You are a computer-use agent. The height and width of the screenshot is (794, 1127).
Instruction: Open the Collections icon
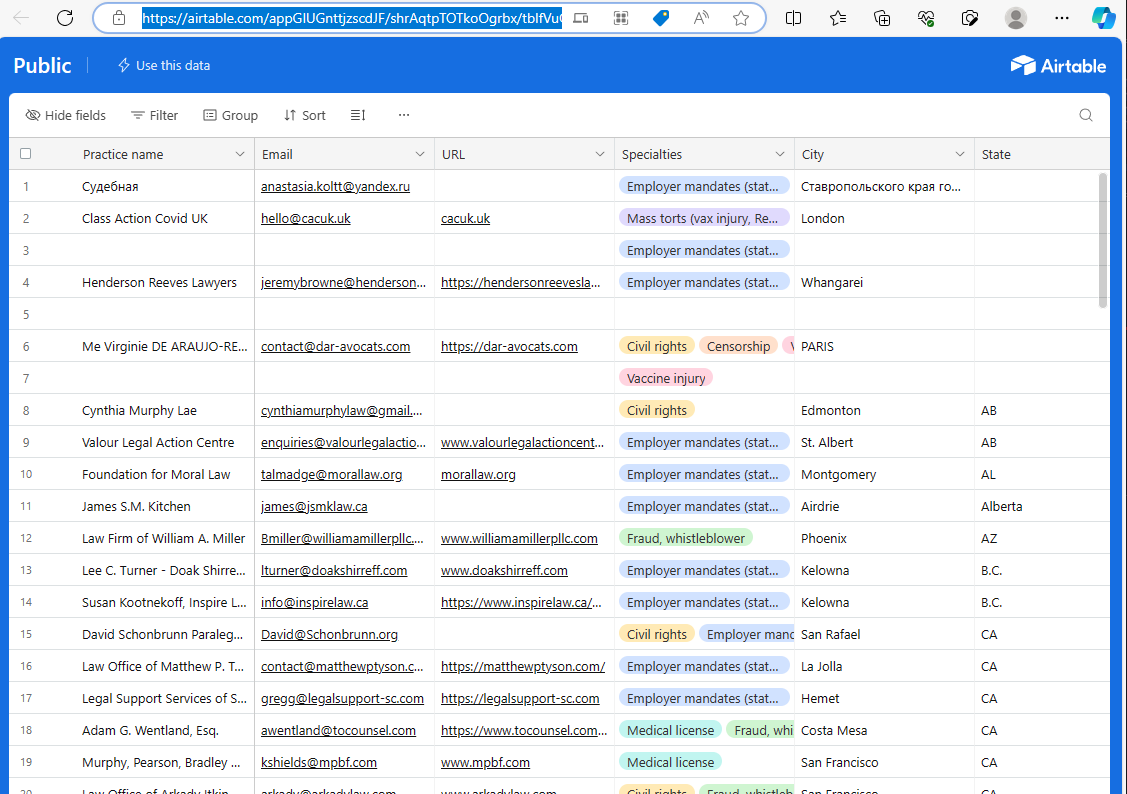(882, 18)
